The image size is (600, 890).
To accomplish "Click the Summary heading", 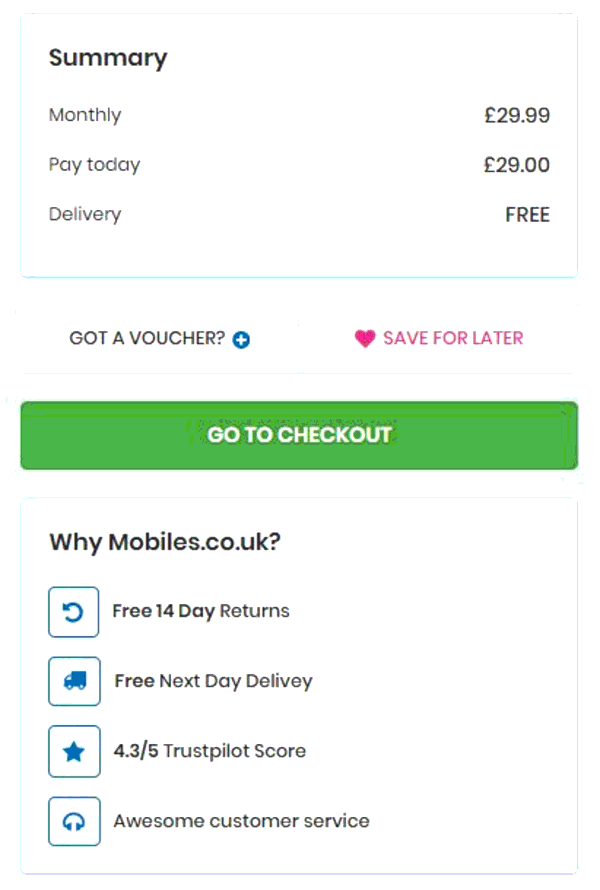I will [108, 58].
